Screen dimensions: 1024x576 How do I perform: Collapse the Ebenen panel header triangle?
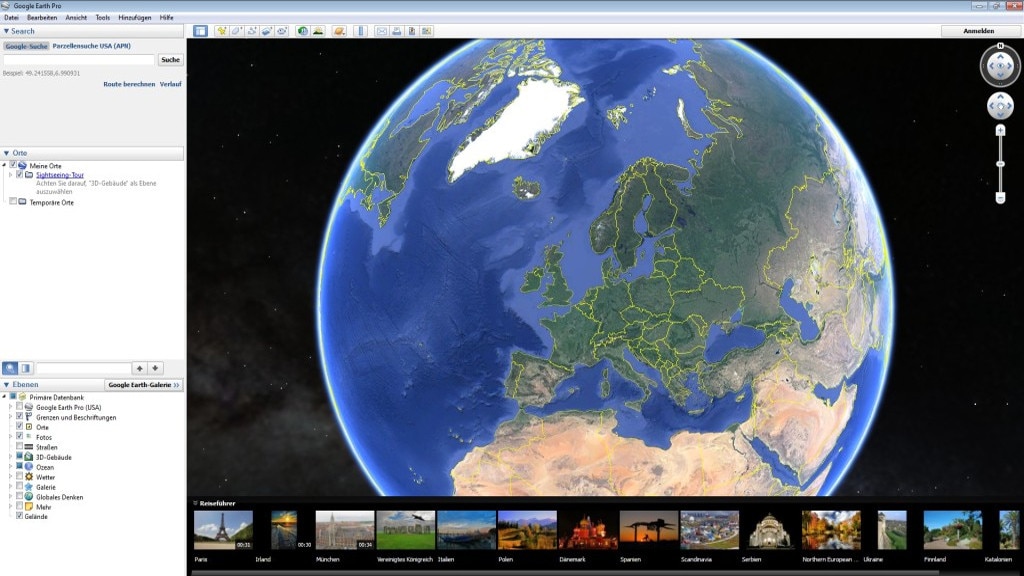click(6, 385)
